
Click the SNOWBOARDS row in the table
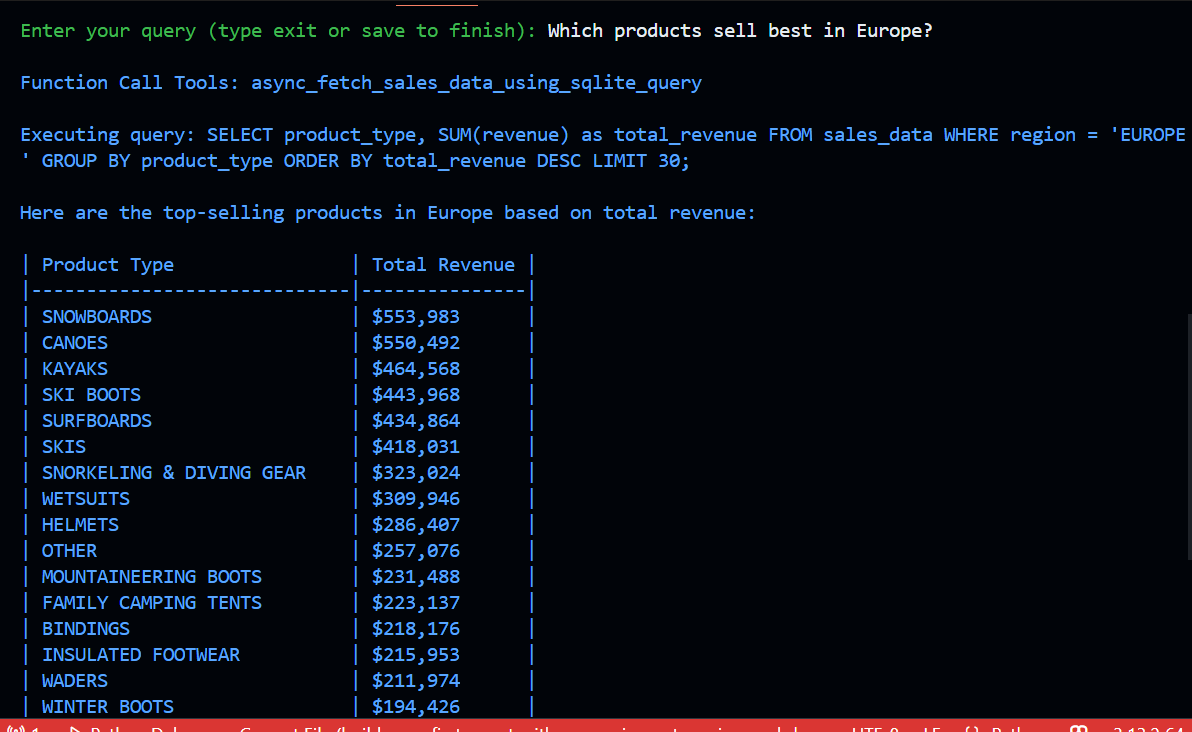pos(97,317)
